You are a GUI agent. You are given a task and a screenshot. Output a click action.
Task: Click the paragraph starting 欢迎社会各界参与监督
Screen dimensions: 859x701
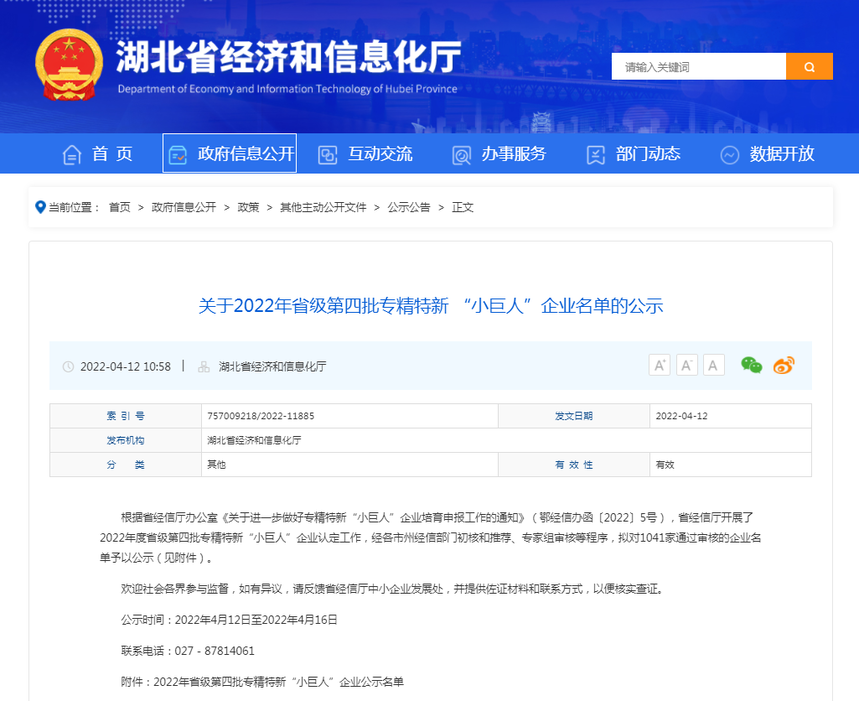pyautogui.click(x=393, y=589)
